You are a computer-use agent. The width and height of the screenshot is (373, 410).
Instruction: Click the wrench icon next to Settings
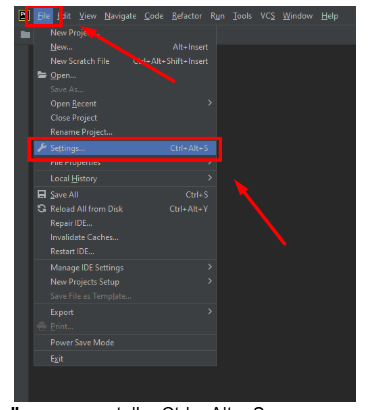(x=42, y=148)
